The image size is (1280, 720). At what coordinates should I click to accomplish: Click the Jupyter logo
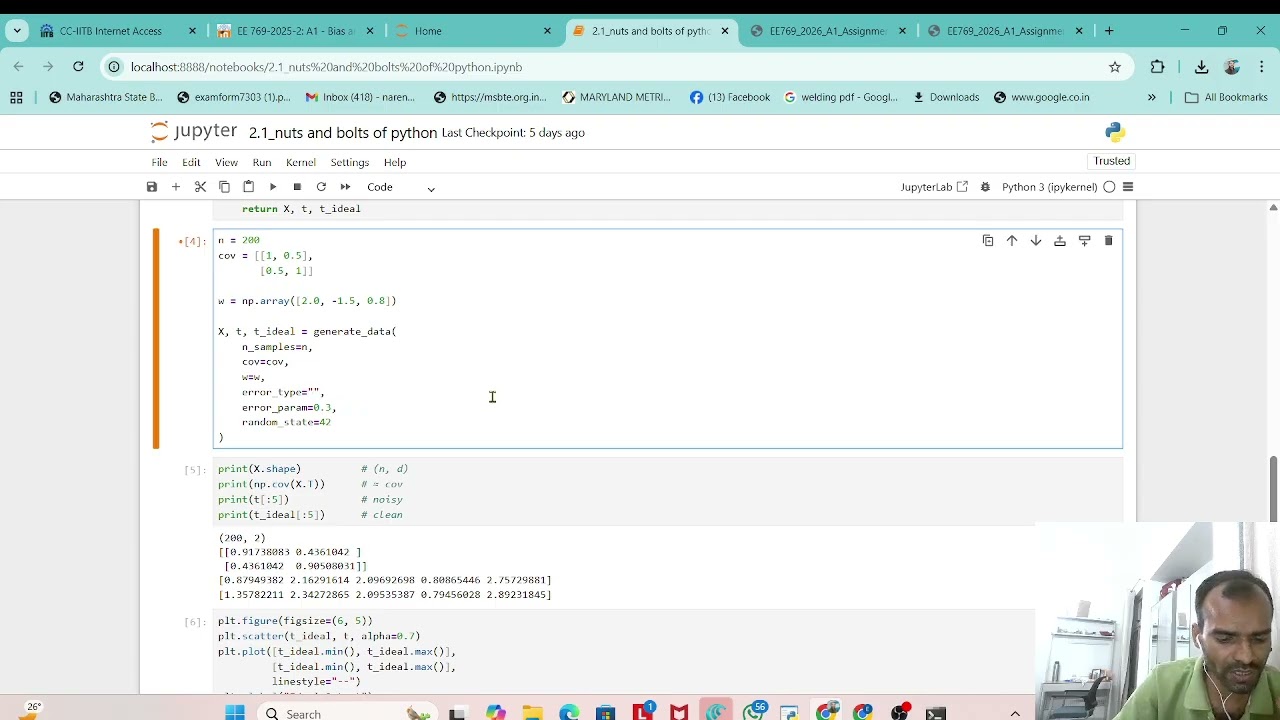pos(193,132)
